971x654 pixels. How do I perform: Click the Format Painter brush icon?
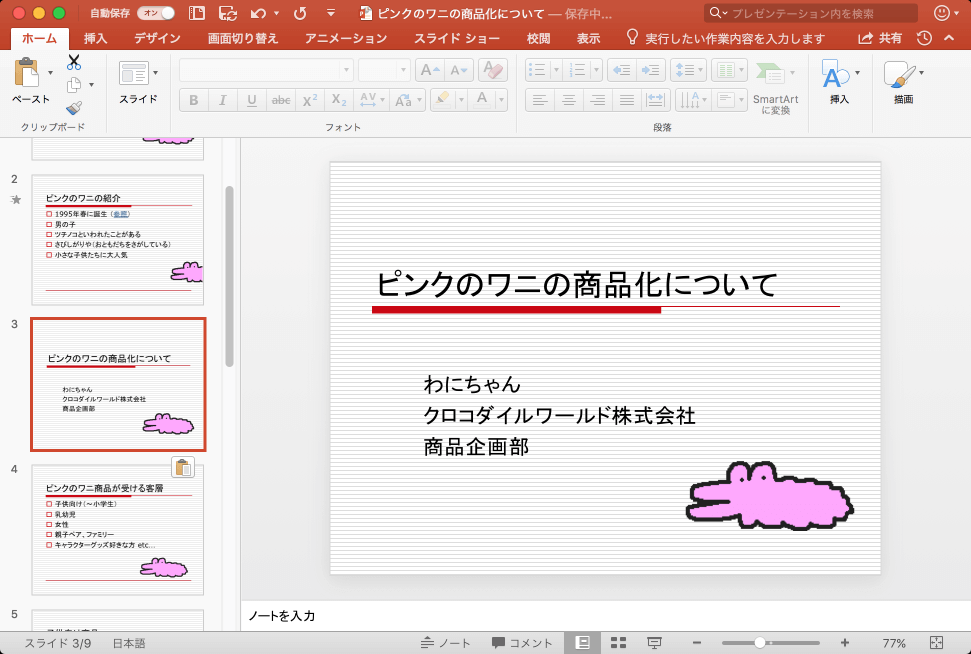click(74, 108)
